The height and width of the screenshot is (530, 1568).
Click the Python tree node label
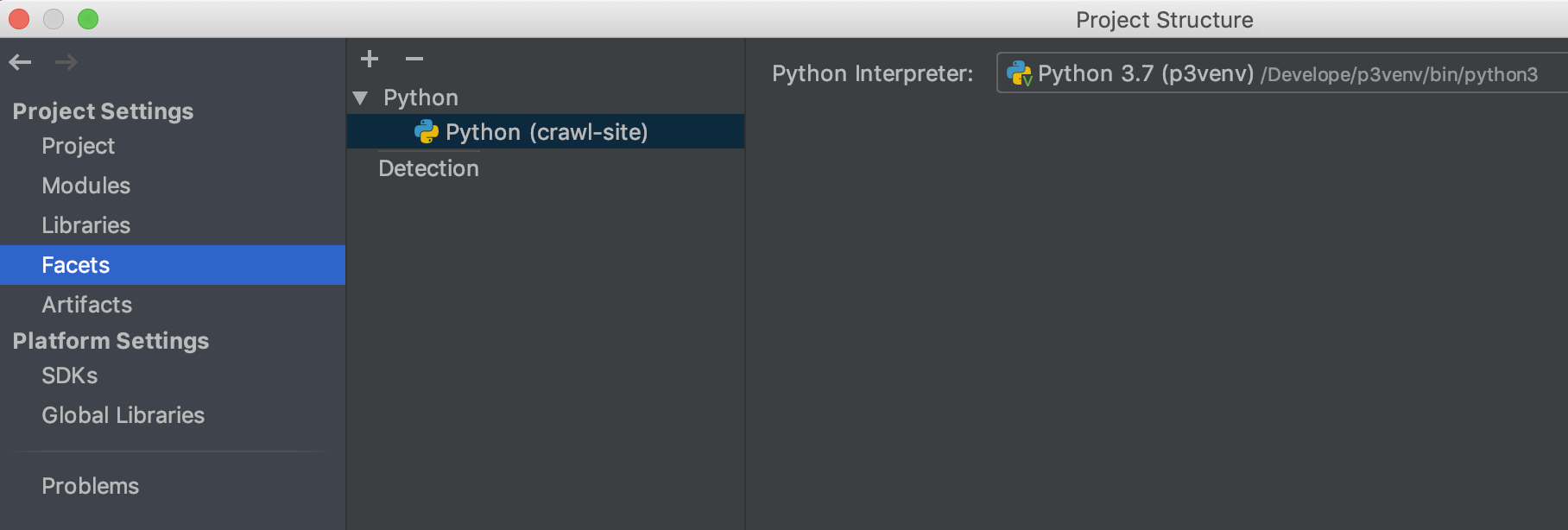(x=420, y=98)
